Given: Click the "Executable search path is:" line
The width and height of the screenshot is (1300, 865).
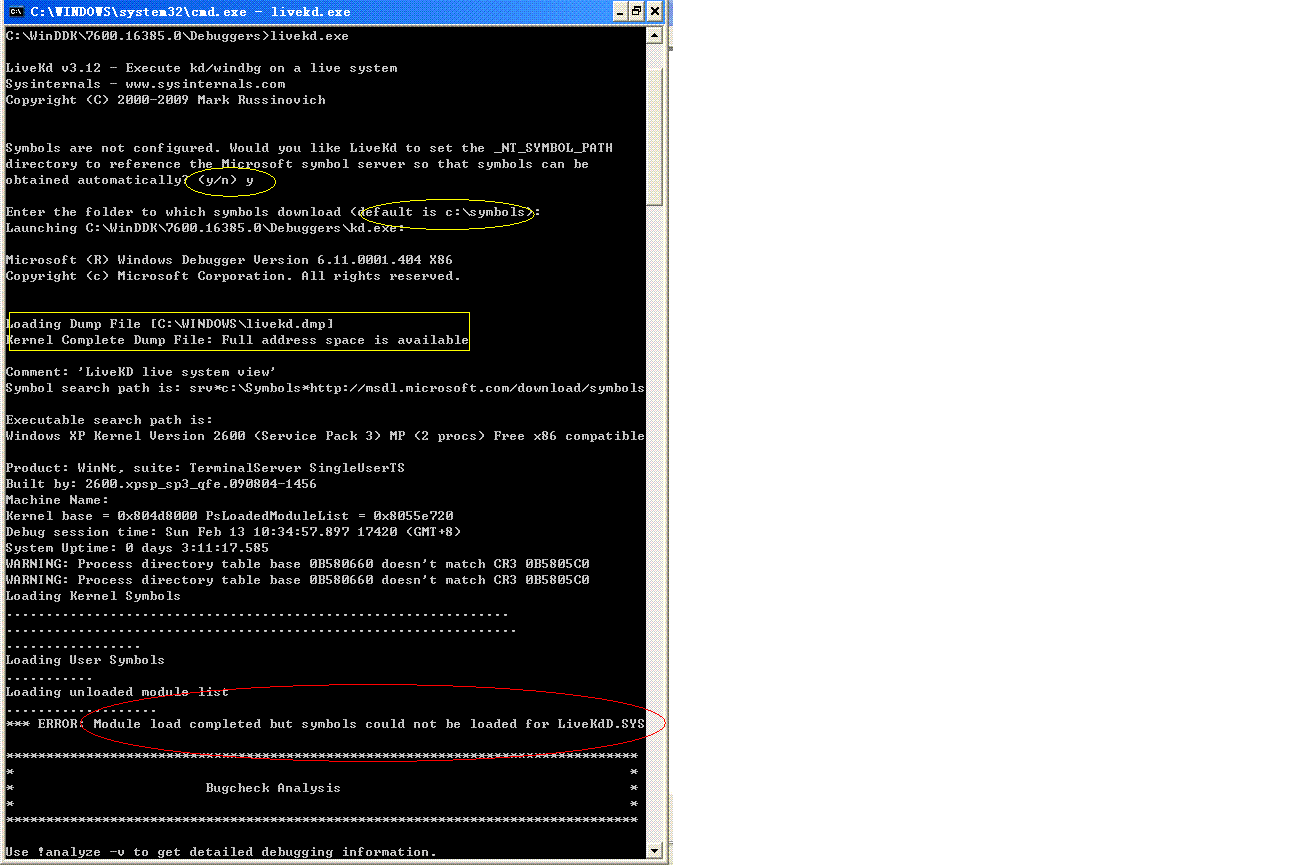Looking at the screenshot, I should pos(110,420).
